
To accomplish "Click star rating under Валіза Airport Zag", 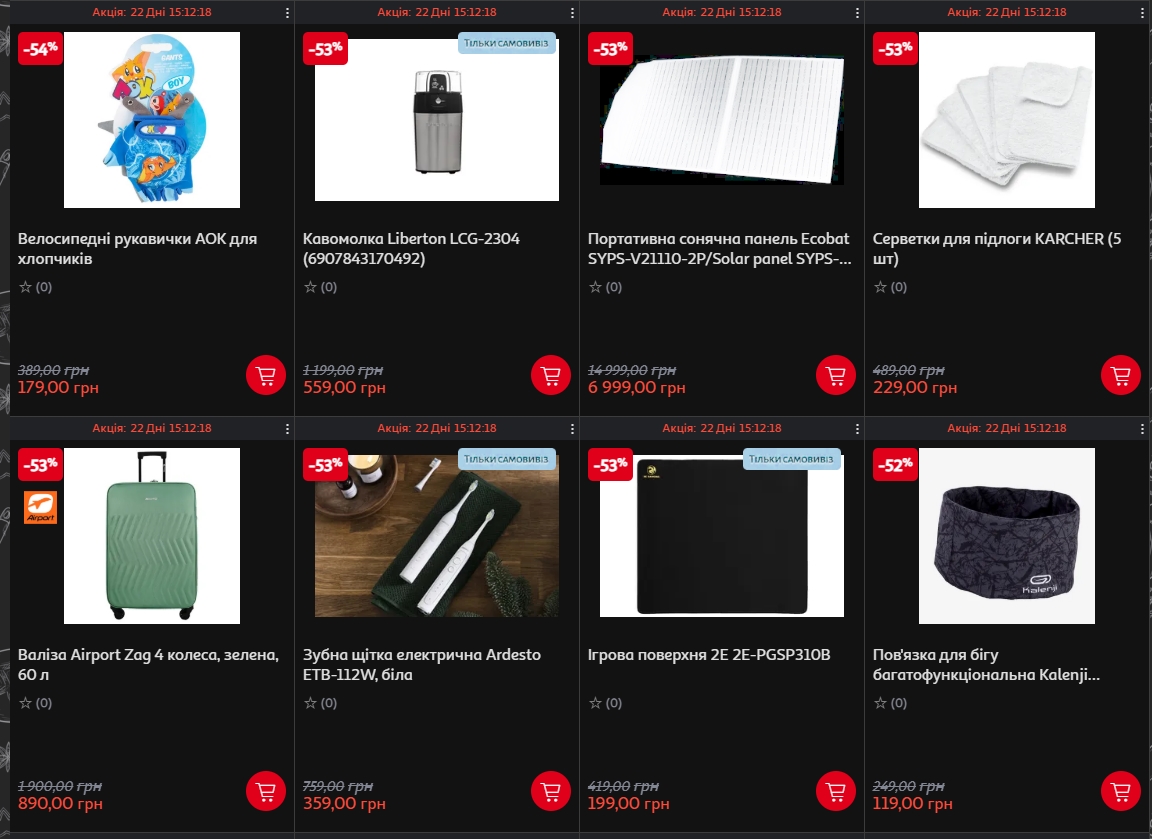I will (25, 703).
